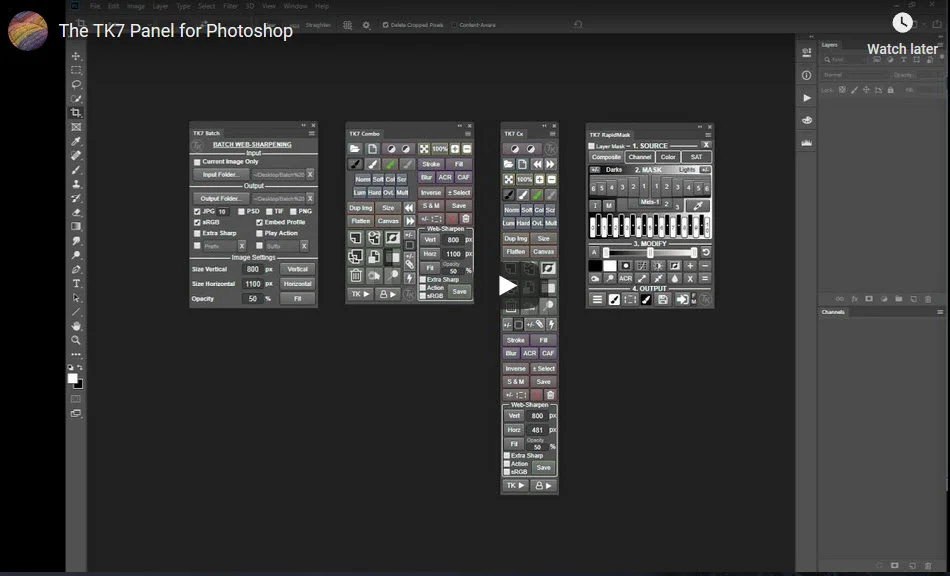Click lightning bolt icon in TK7 Combo
The width and height of the screenshot is (950, 576).
click(410, 277)
